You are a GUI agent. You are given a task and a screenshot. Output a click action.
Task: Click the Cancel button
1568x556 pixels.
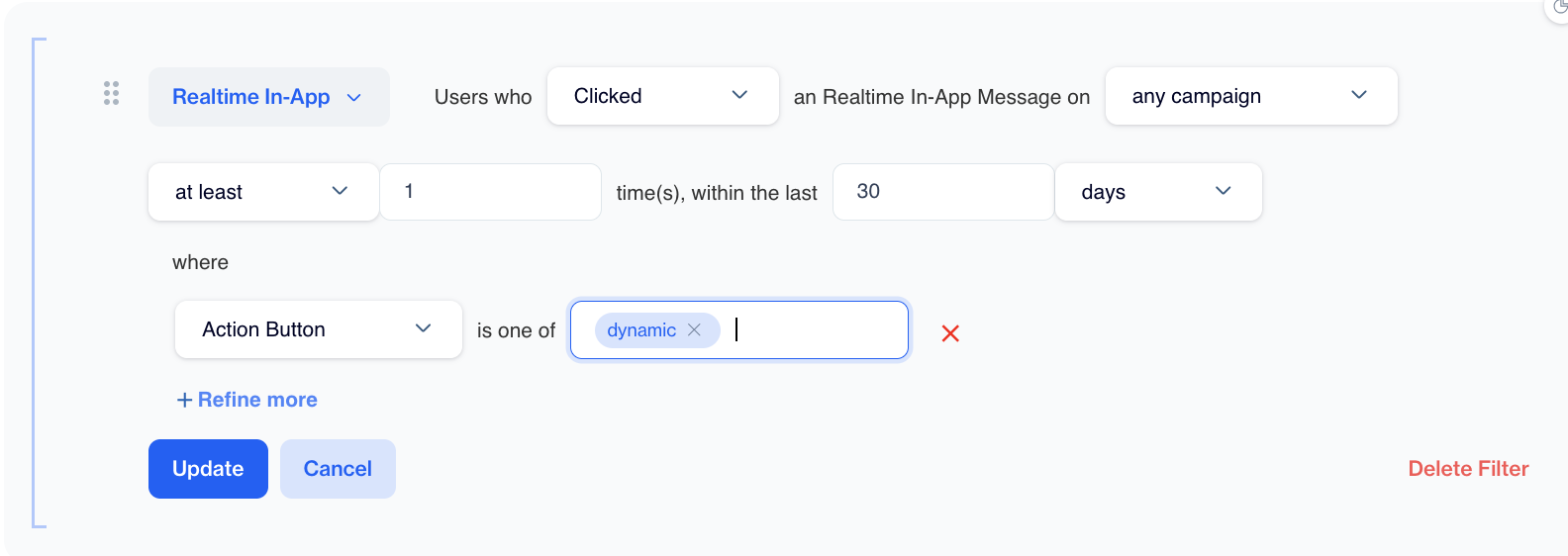338,469
